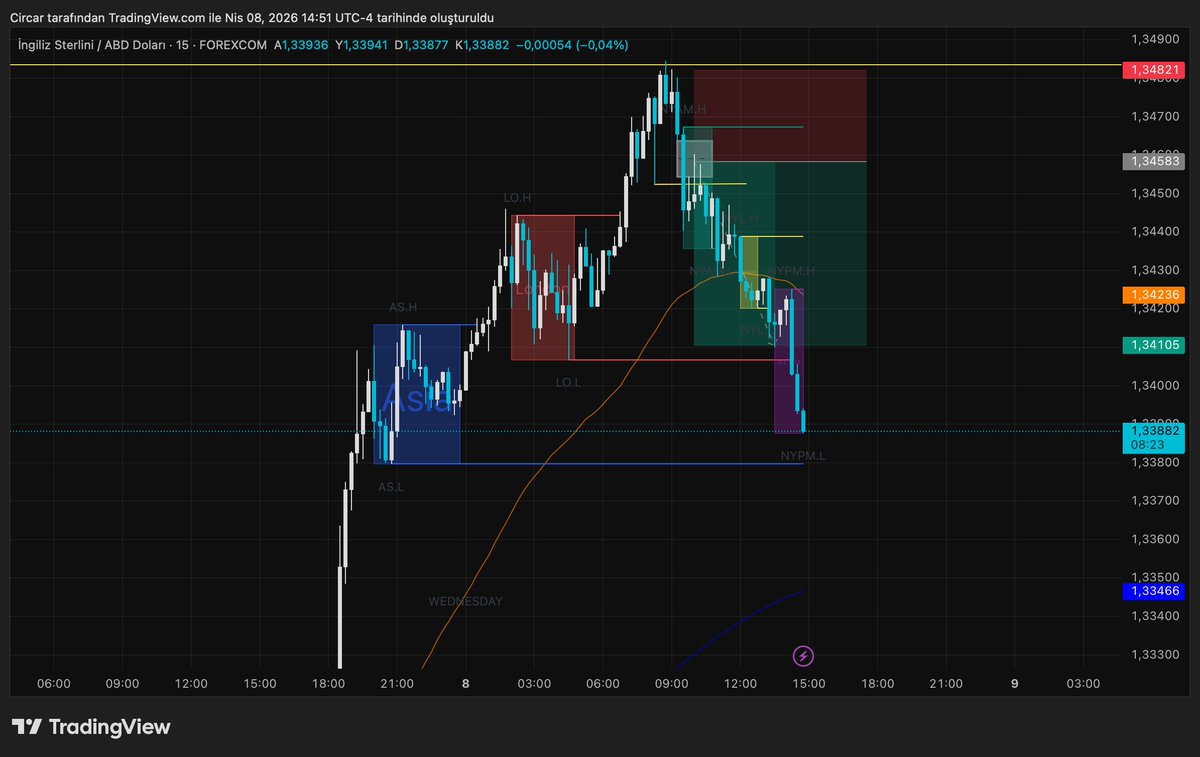Click the TradingView logo
The width and height of the screenshot is (1200, 757).
tap(91, 727)
